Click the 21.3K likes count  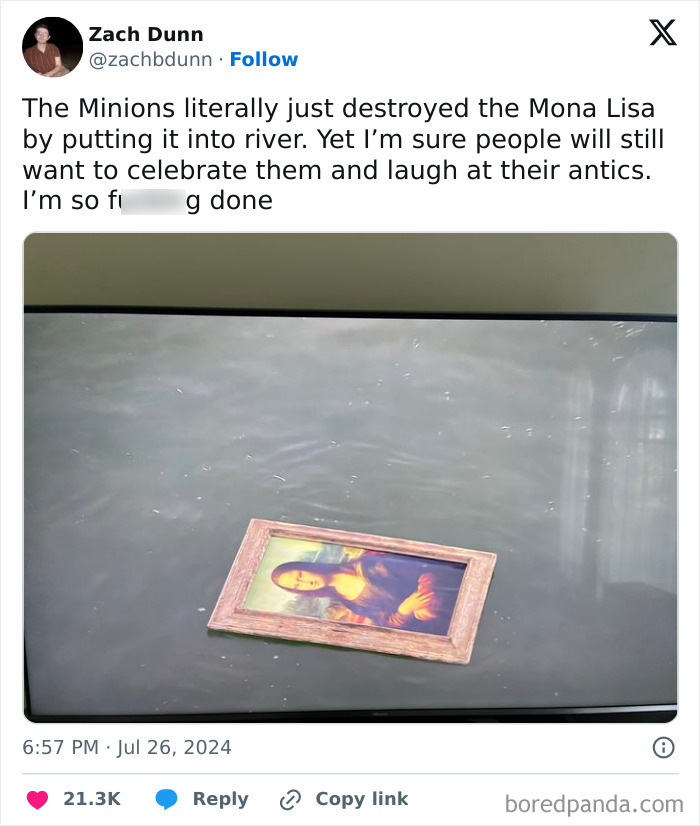pyautogui.click(x=92, y=799)
